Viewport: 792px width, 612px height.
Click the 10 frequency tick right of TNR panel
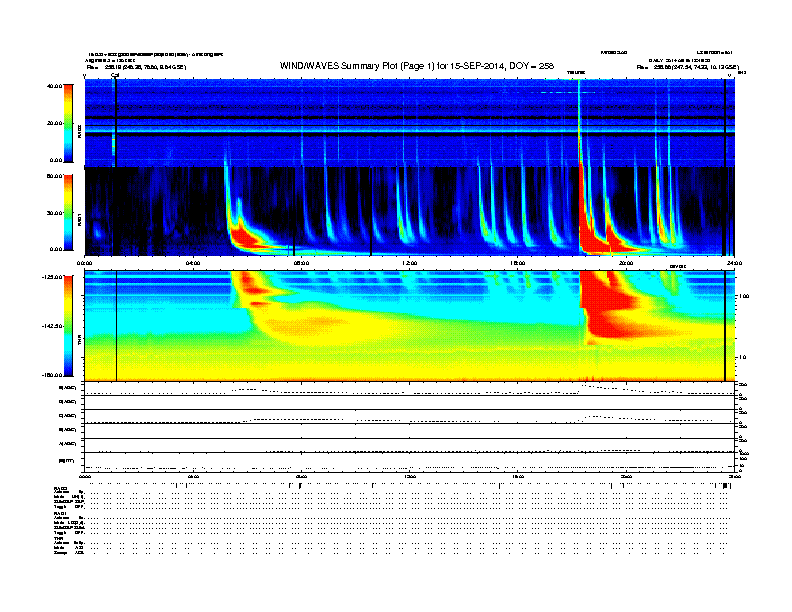pyautogui.click(x=744, y=358)
